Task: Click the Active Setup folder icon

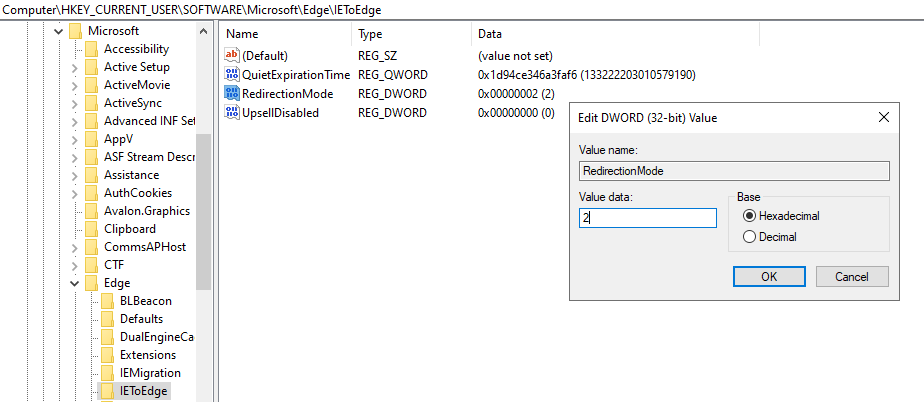Action: pos(91,67)
